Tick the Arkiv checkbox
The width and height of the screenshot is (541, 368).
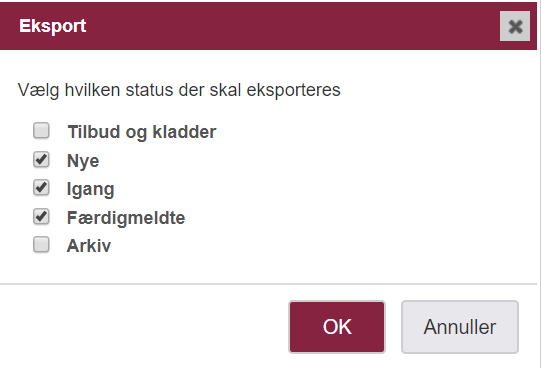click(x=41, y=245)
